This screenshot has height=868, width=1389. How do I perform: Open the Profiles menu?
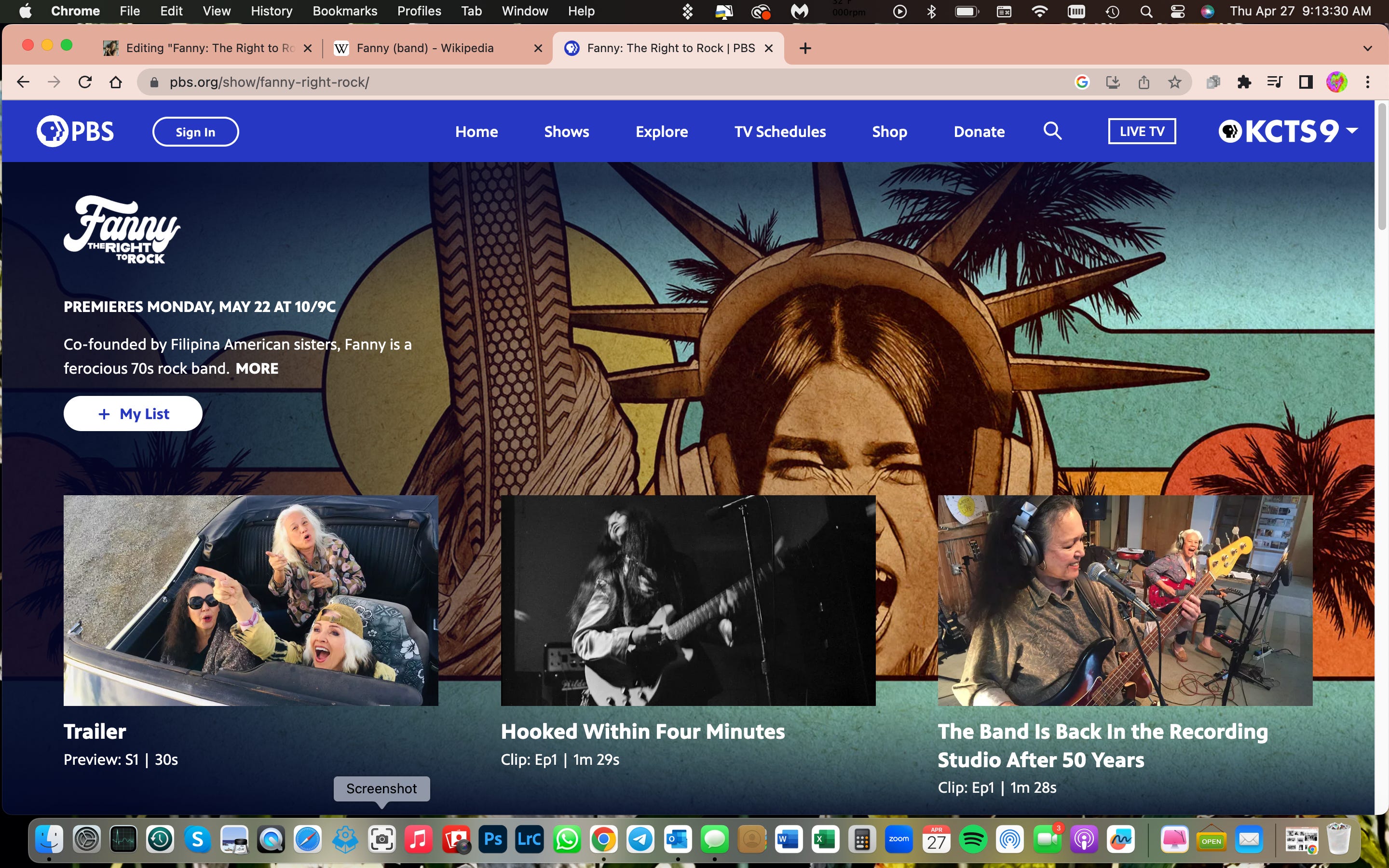(x=419, y=11)
